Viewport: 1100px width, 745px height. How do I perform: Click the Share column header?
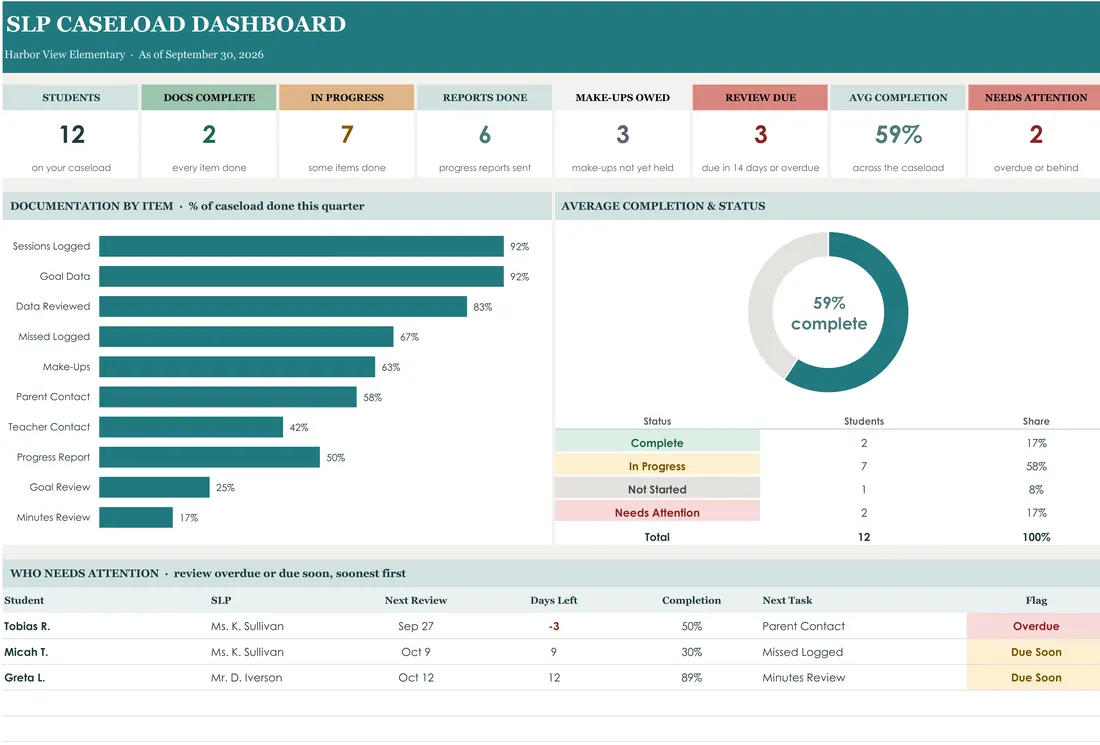(1035, 422)
